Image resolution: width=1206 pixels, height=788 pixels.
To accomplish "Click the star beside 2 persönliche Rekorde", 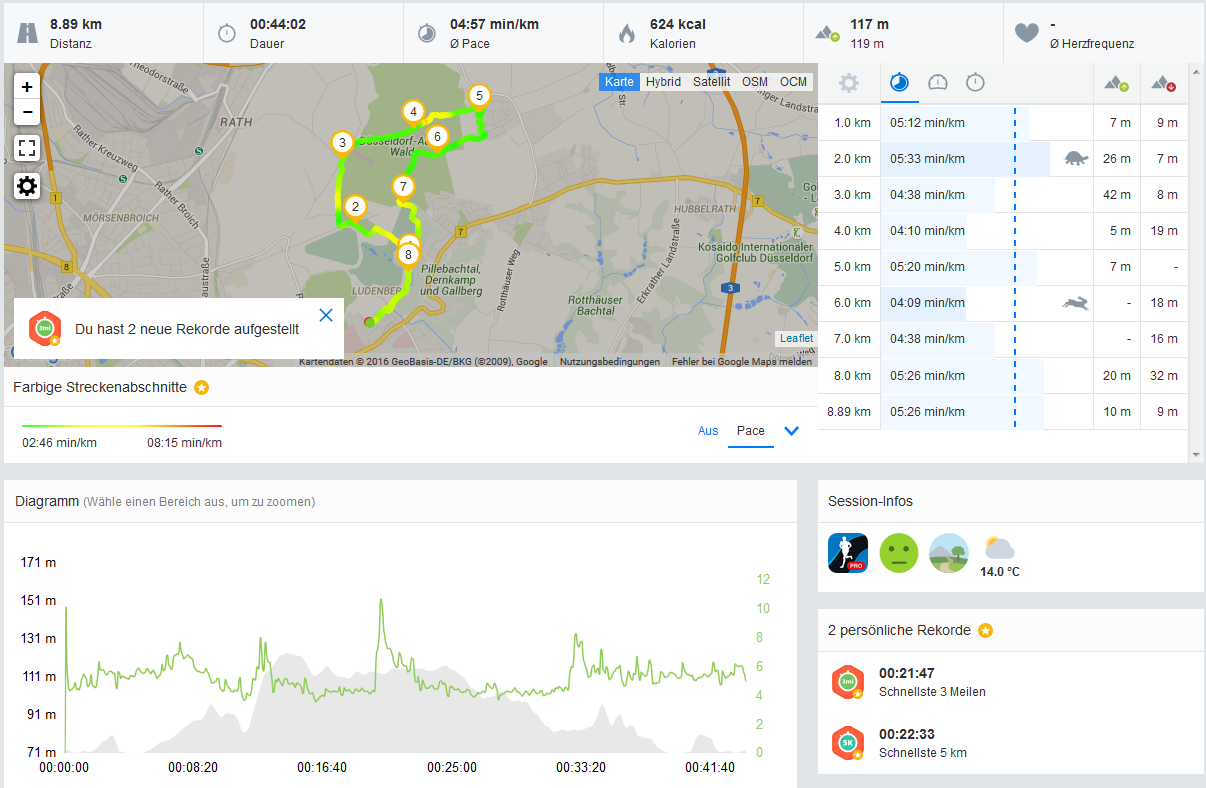I will click(985, 630).
